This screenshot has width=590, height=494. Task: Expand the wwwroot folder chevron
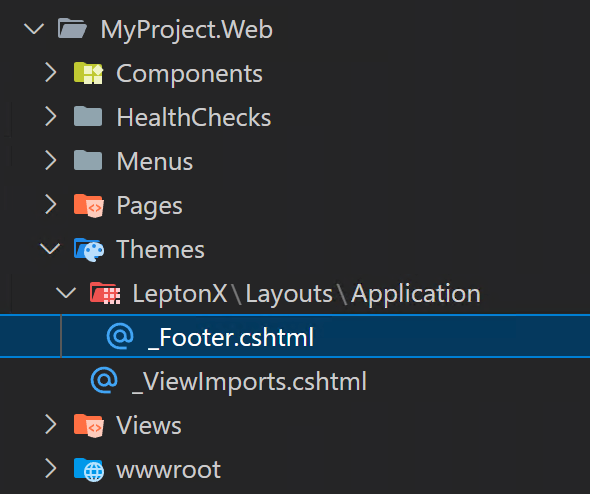[50, 469]
